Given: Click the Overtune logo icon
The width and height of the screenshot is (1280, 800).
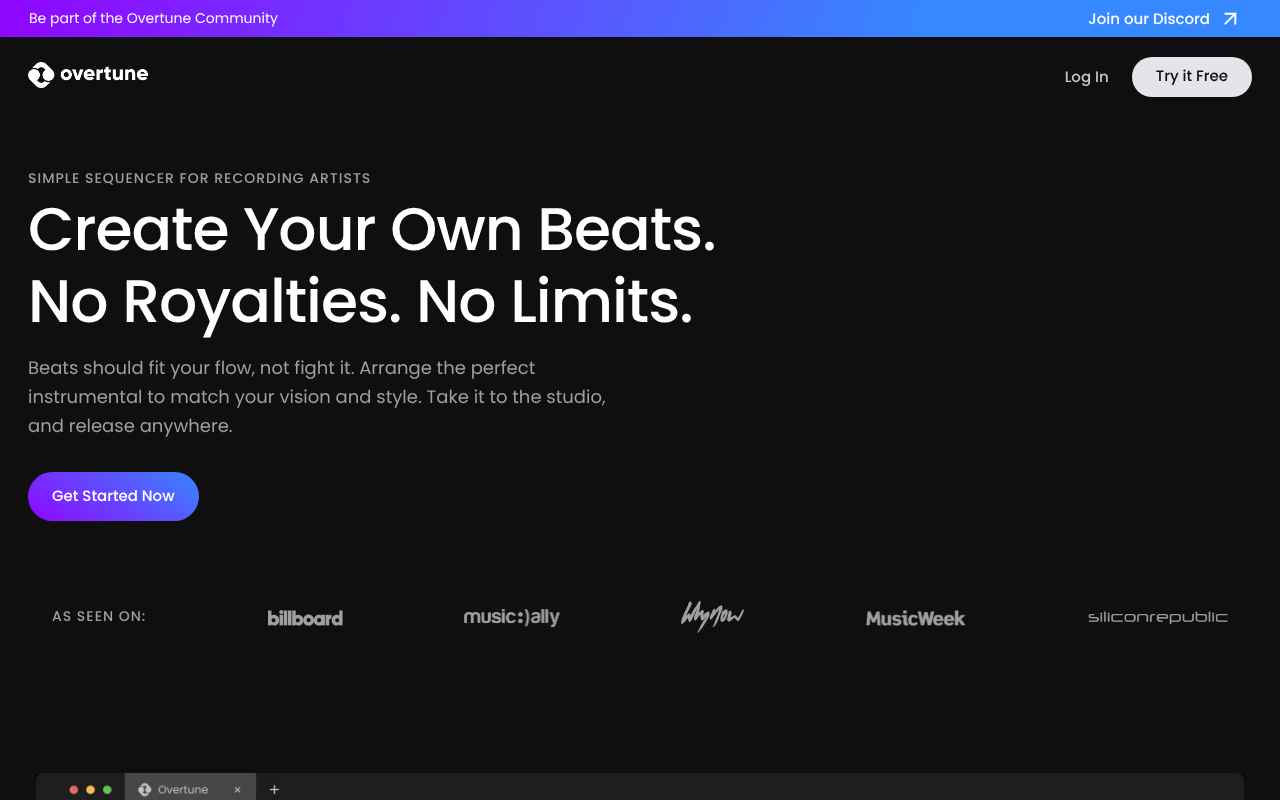Looking at the screenshot, I should [x=40, y=74].
